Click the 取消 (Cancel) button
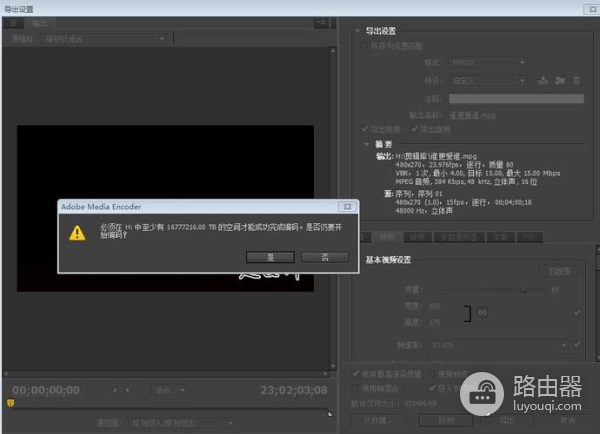Viewport: 600px width, 434px height. [x=568, y=420]
